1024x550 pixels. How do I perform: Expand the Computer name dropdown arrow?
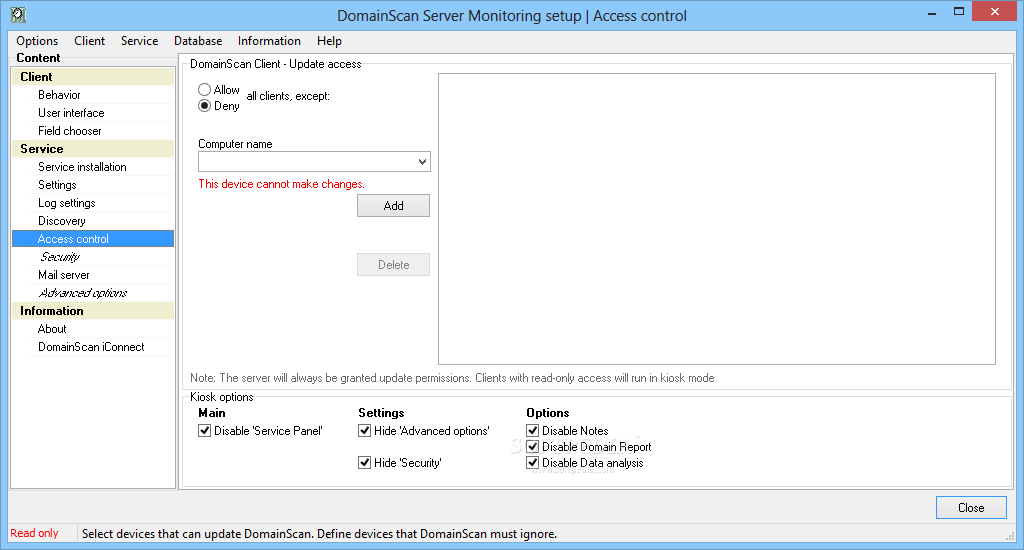(x=422, y=161)
